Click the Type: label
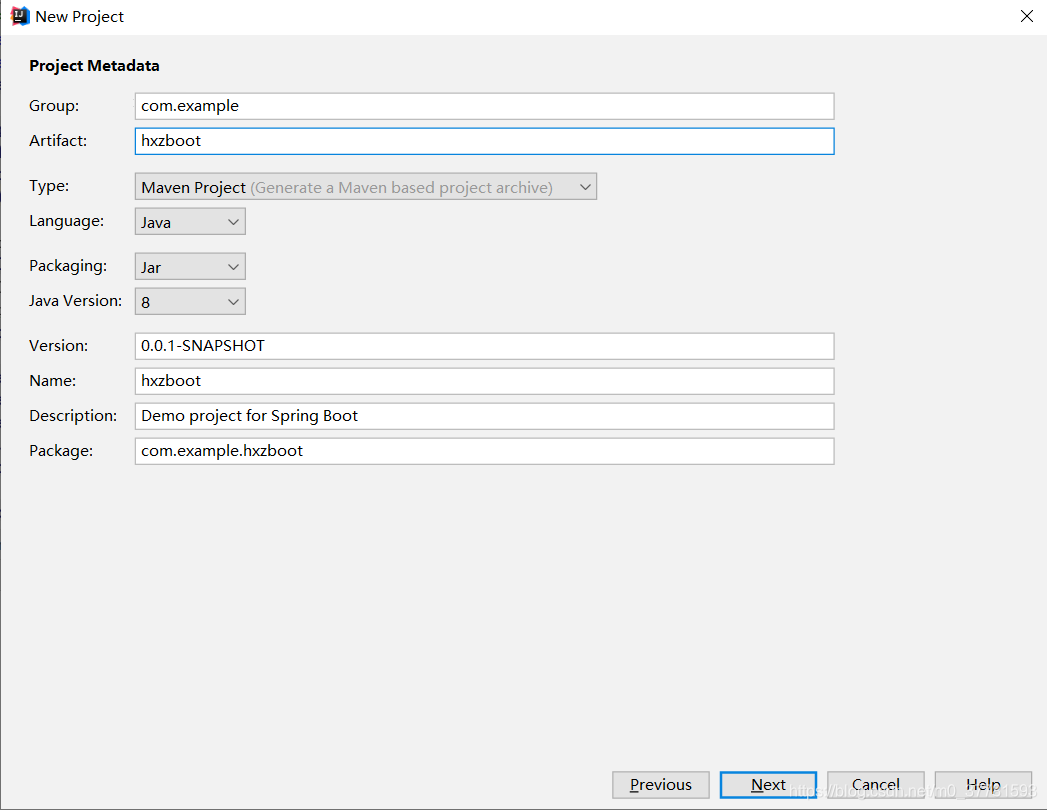 click(49, 186)
